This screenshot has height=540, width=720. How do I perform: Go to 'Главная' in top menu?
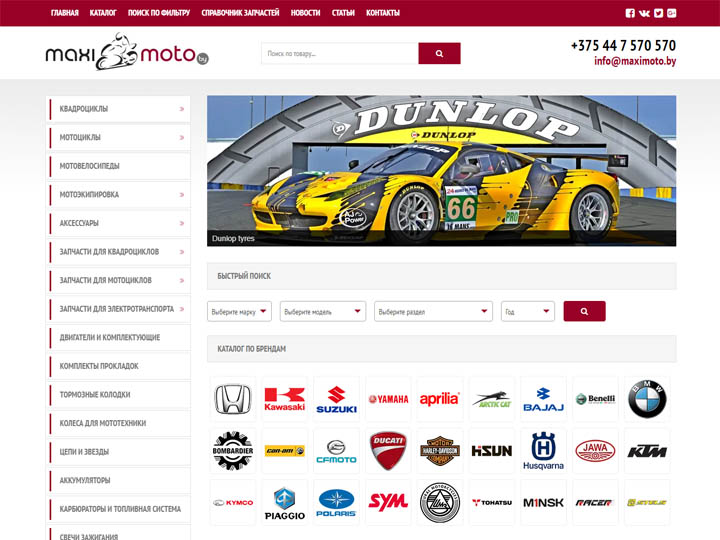click(x=65, y=13)
